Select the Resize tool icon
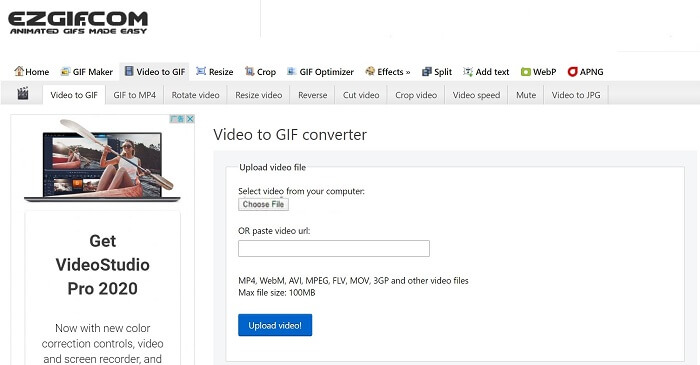Image resolution: width=700 pixels, height=365 pixels. point(201,71)
